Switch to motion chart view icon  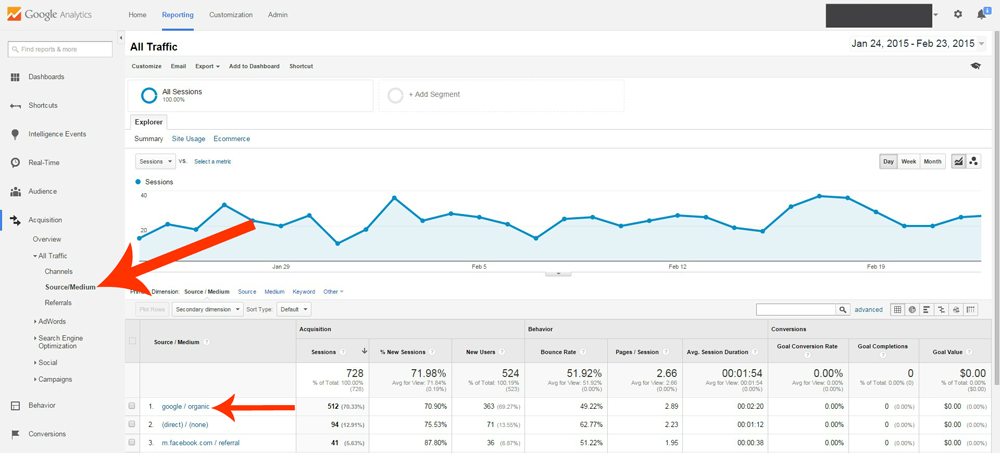click(x=974, y=161)
